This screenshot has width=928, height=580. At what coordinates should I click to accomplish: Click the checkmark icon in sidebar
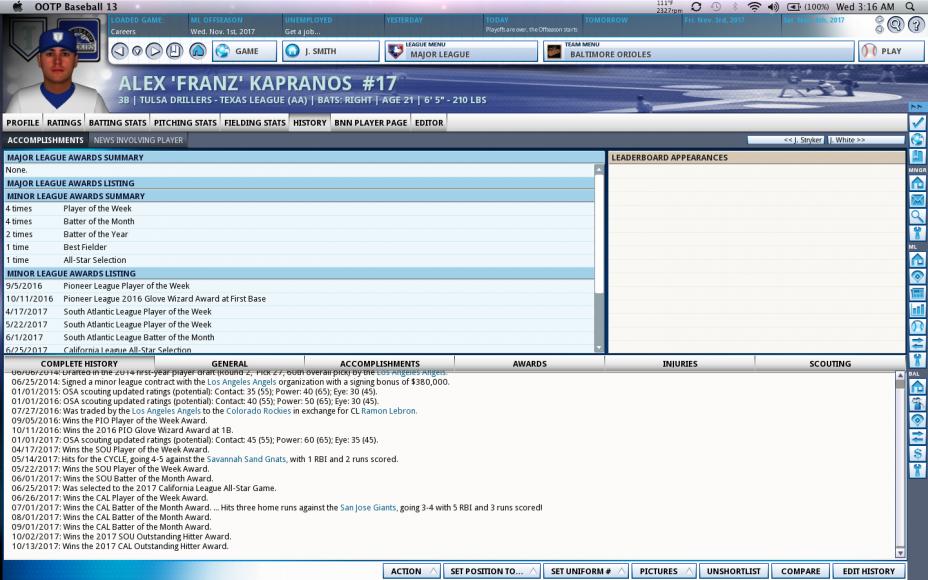pos(917,123)
